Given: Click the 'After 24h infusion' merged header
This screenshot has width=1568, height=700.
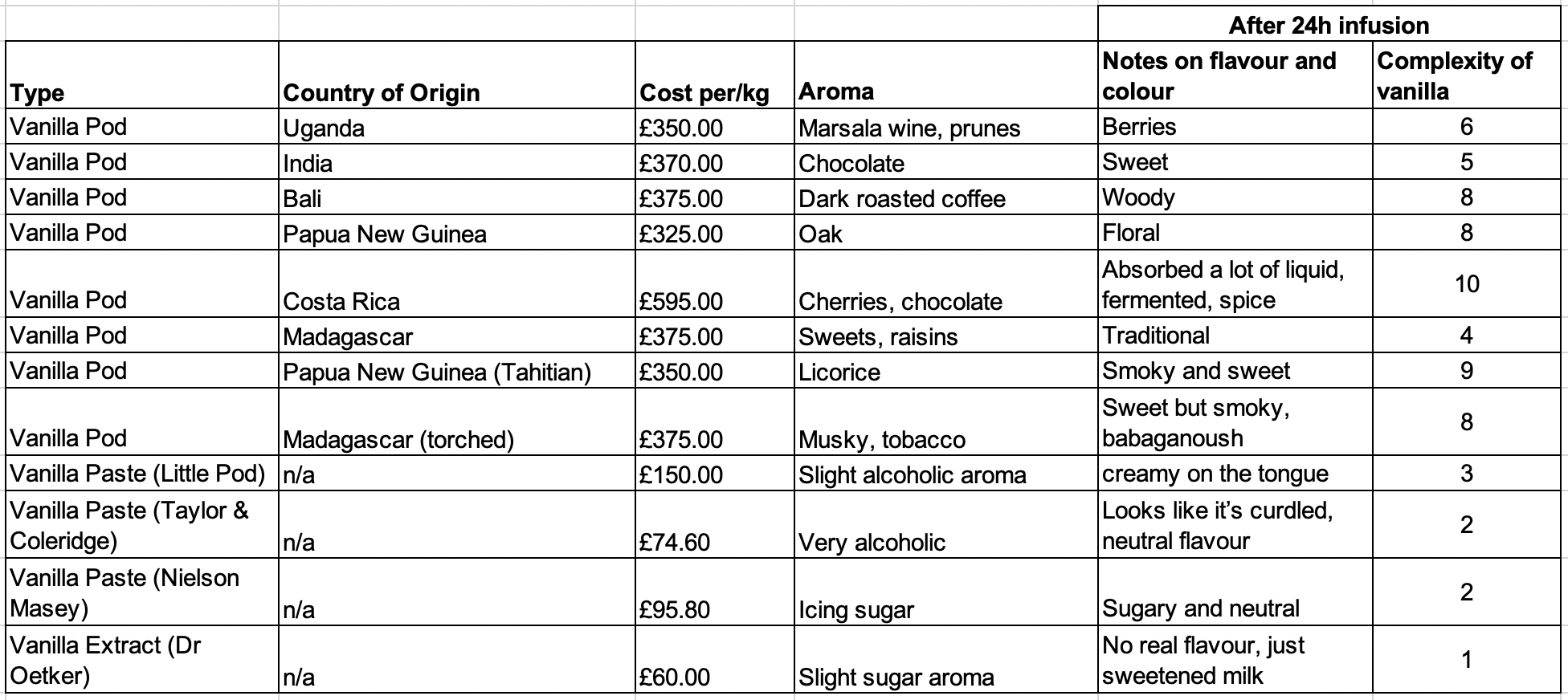Looking at the screenshot, I should [1329, 24].
